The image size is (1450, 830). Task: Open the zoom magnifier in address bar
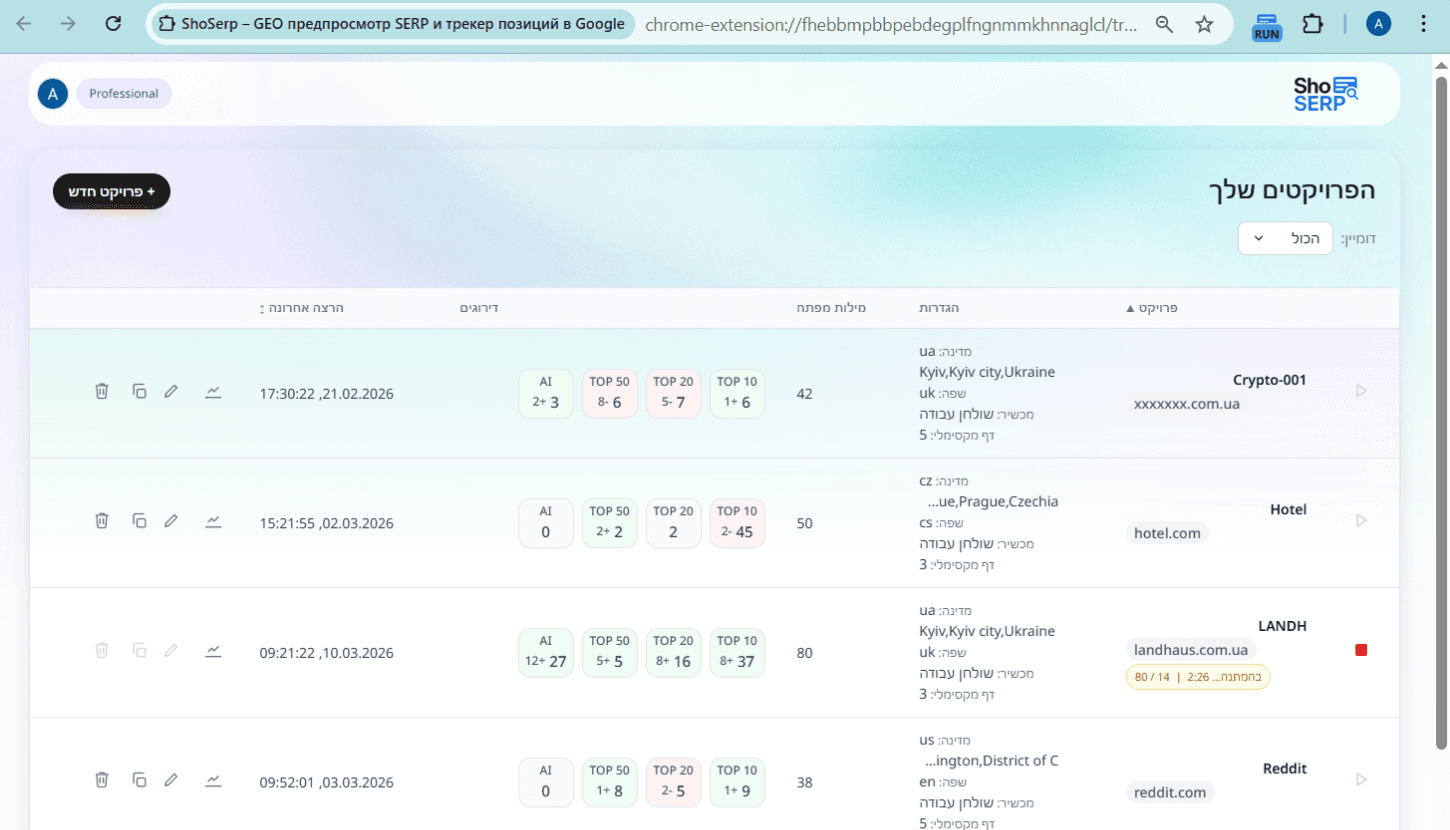(1164, 25)
